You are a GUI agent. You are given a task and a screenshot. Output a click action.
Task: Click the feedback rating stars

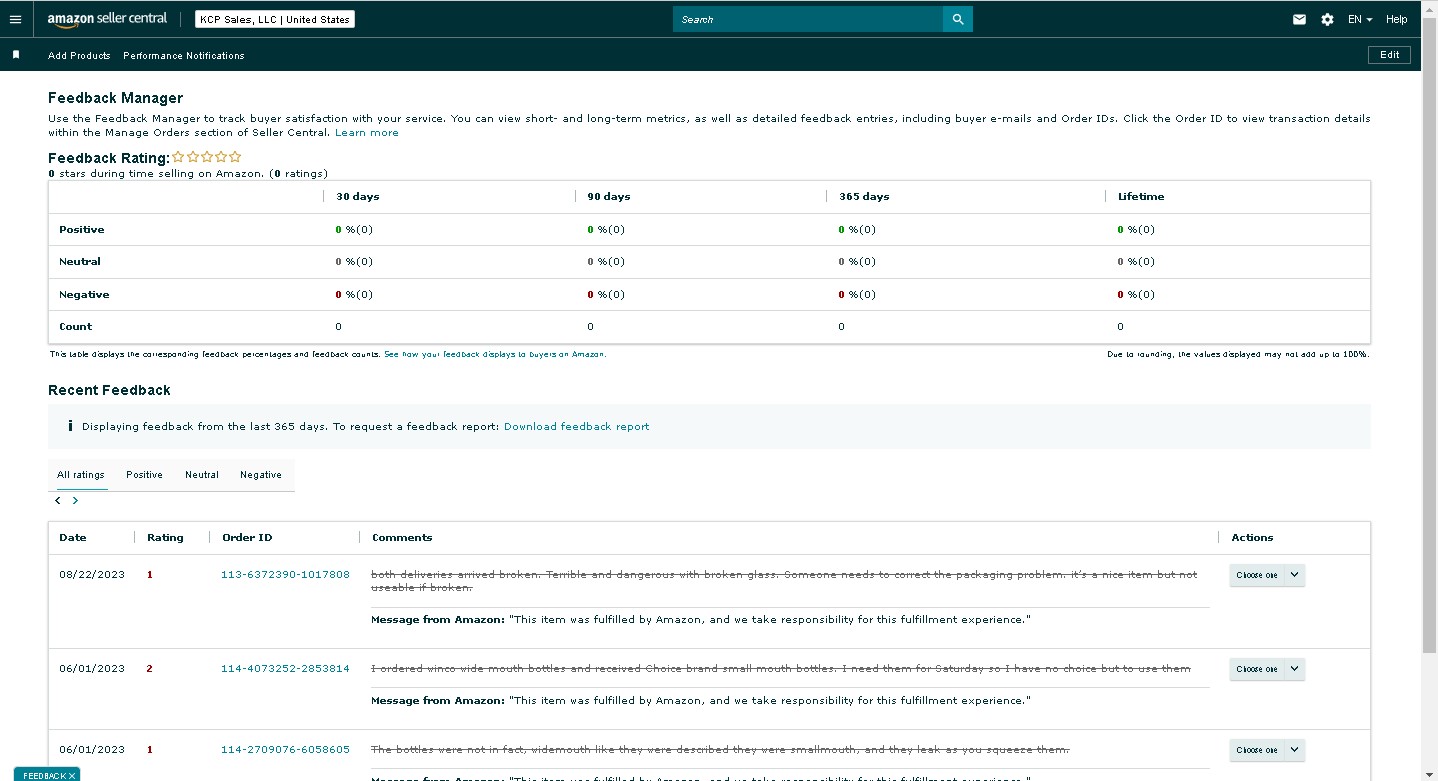(x=207, y=157)
